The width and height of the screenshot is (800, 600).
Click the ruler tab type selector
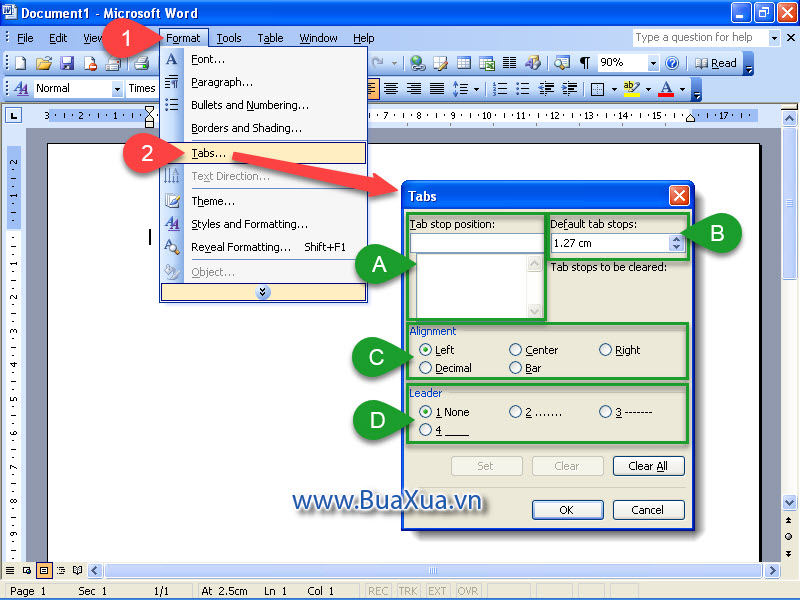[x=13, y=116]
